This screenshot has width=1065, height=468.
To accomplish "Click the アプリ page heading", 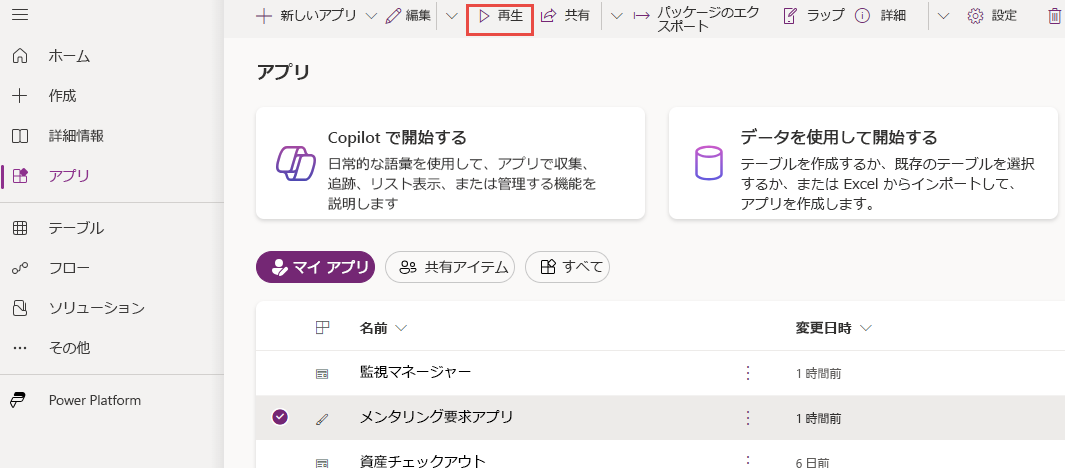I will pos(283,72).
